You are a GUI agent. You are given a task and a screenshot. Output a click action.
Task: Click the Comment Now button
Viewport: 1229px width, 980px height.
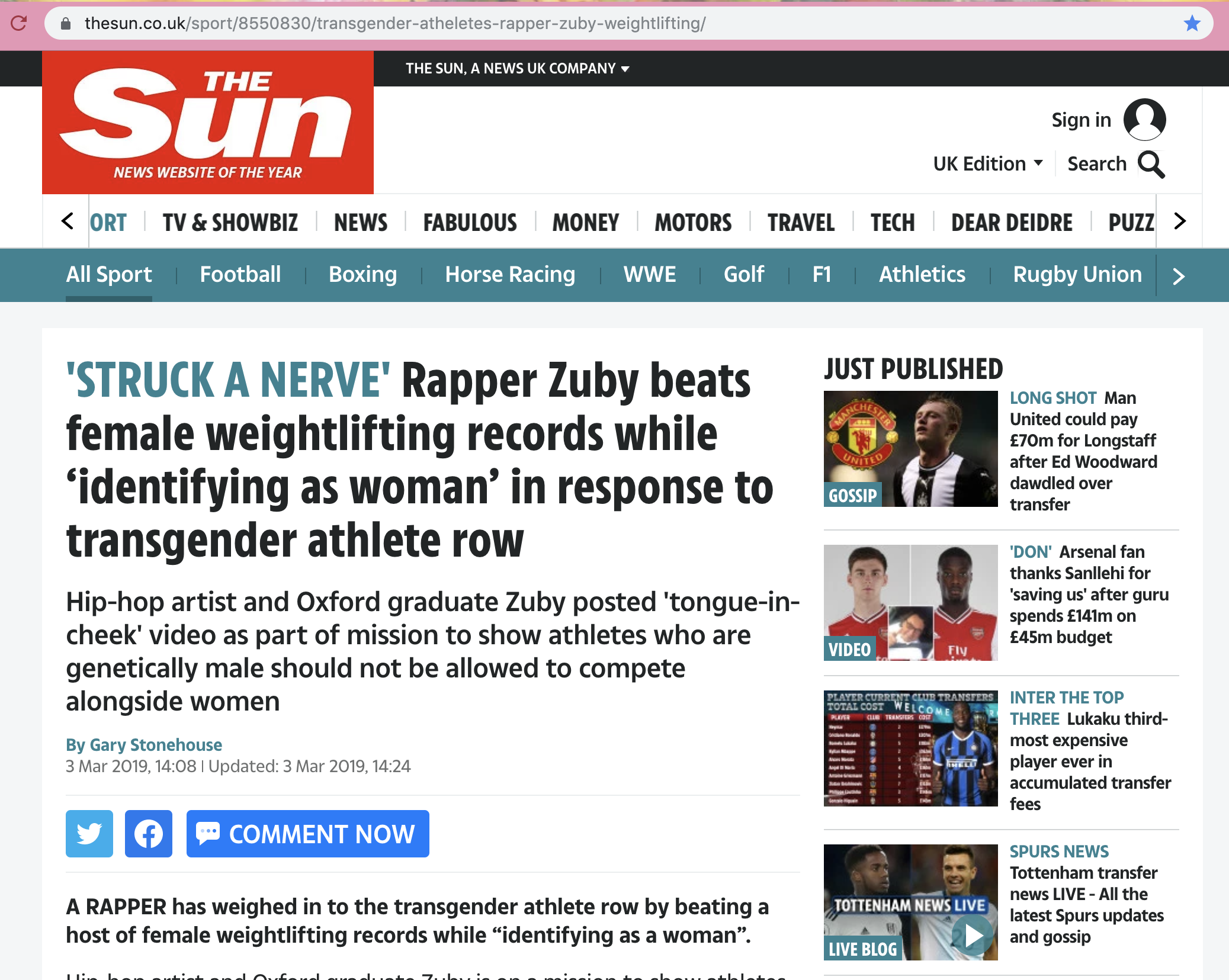click(x=308, y=834)
